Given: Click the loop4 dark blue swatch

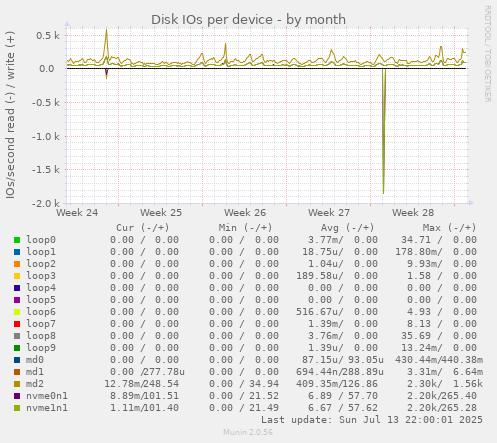Looking at the screenshot, I should pyautogui.click(x=17, y=288).
